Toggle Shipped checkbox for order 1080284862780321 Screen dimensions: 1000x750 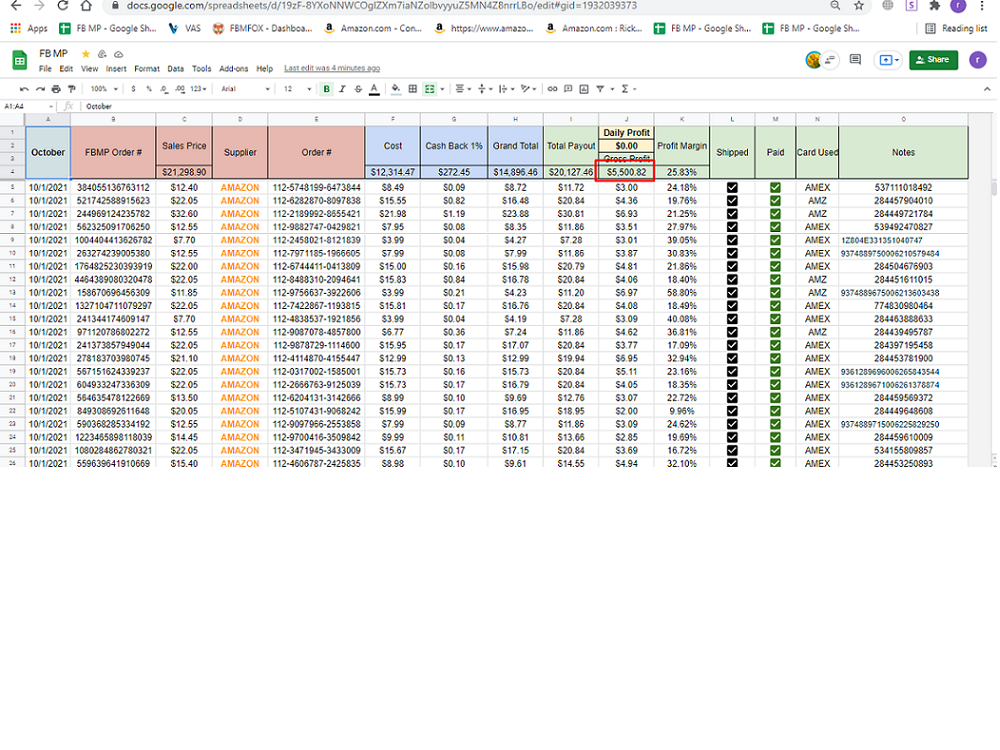pyautogui.click(x=732, y=450)
